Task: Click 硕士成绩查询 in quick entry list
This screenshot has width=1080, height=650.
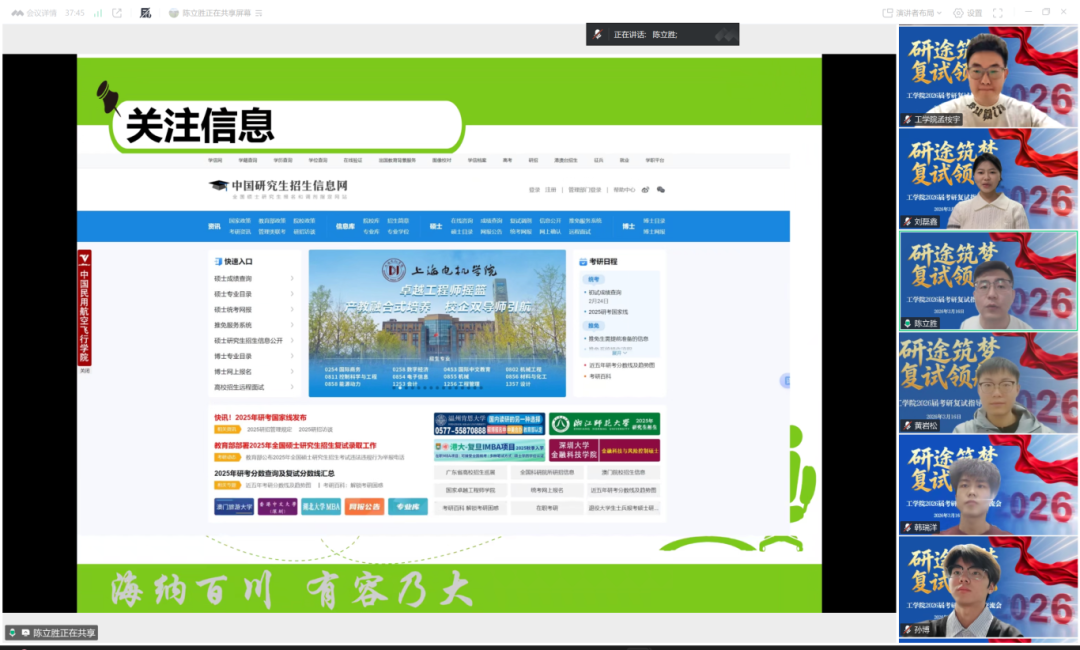Action: 233,279
